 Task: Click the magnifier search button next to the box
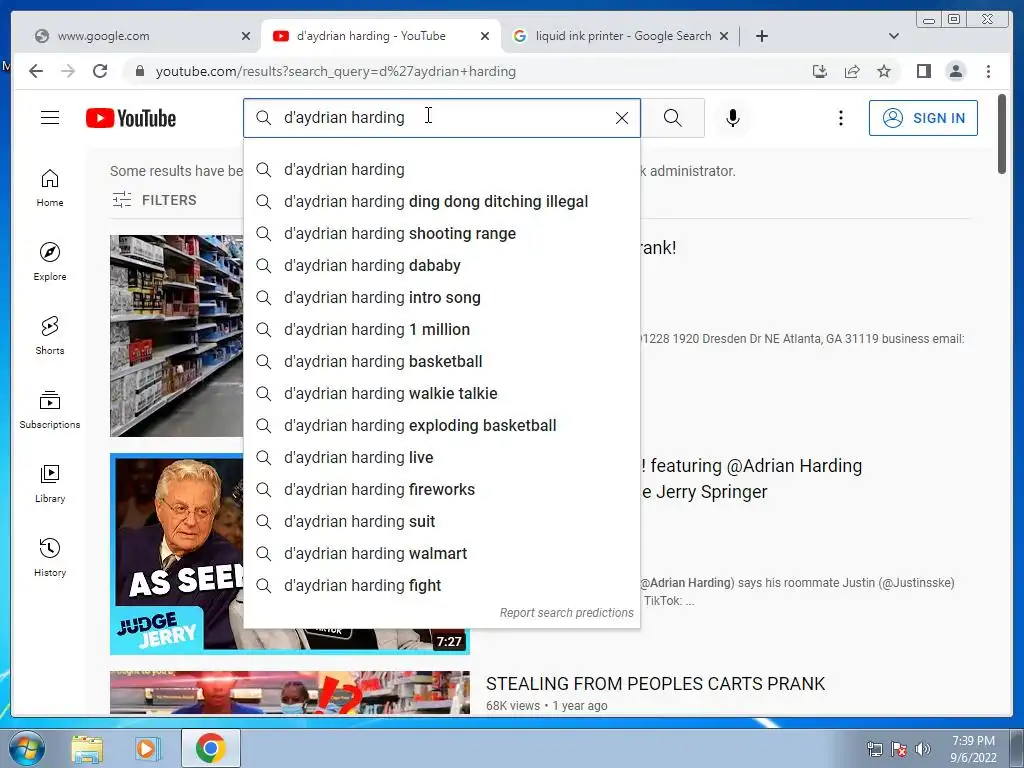[673, 118]
